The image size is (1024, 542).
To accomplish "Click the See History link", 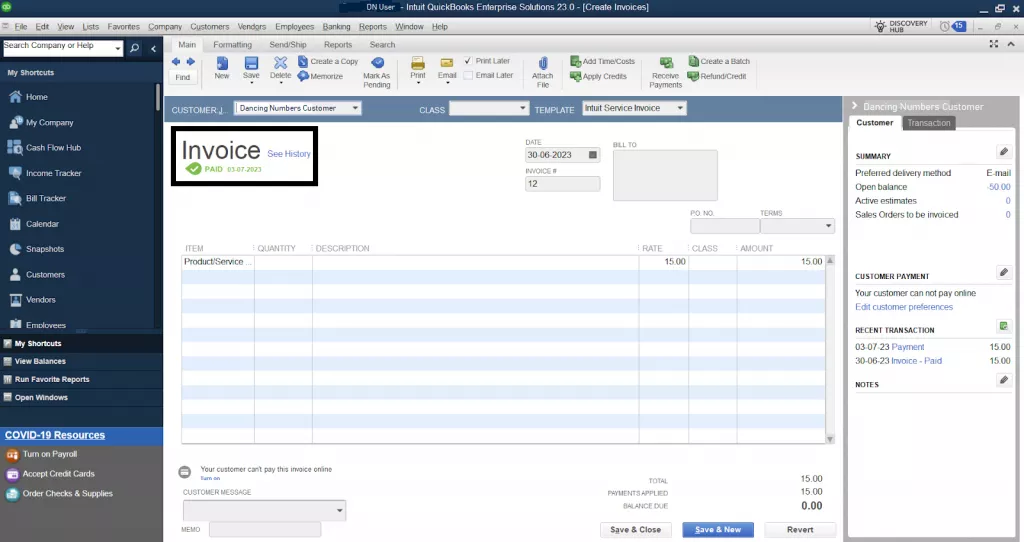I will (x=289, y=154).
